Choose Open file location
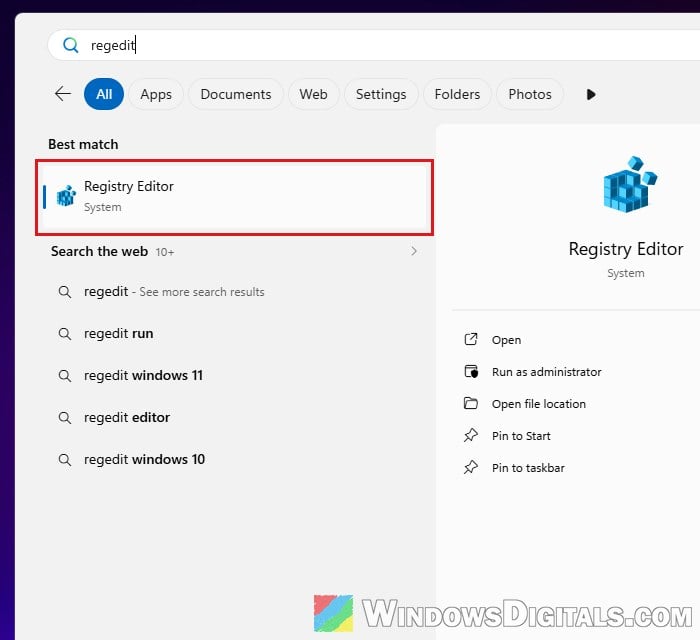The width and height of the screenshot is (700, 640). 539,404
